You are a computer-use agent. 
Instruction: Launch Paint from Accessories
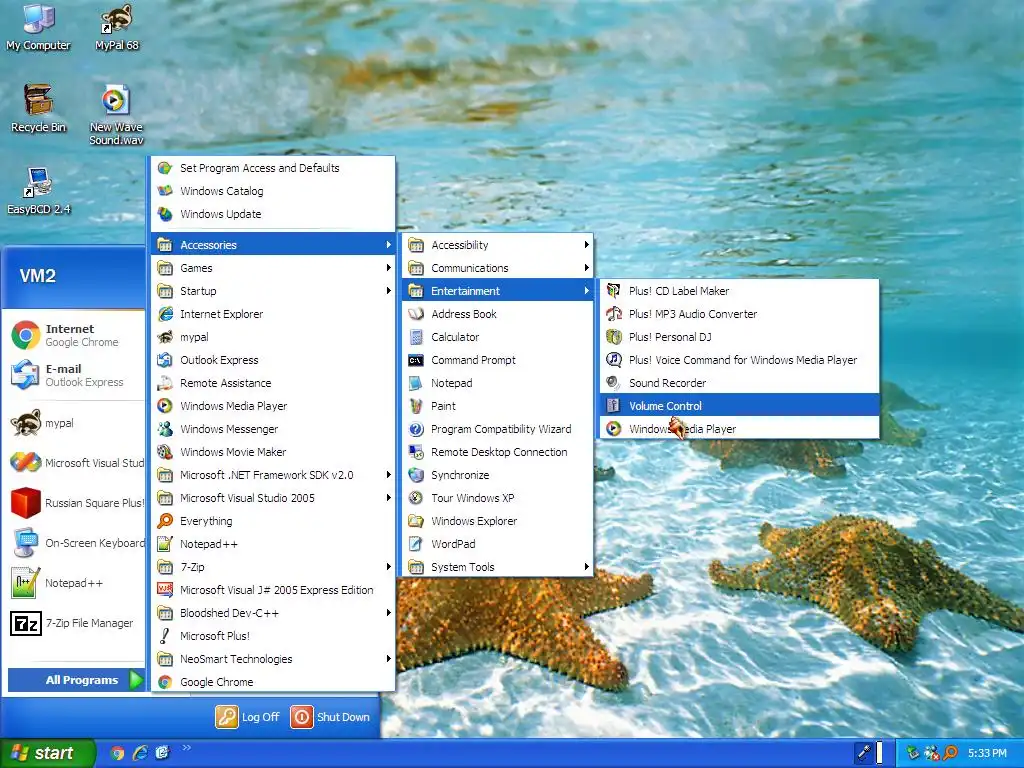pyautogui.click(x=498, y=406)
